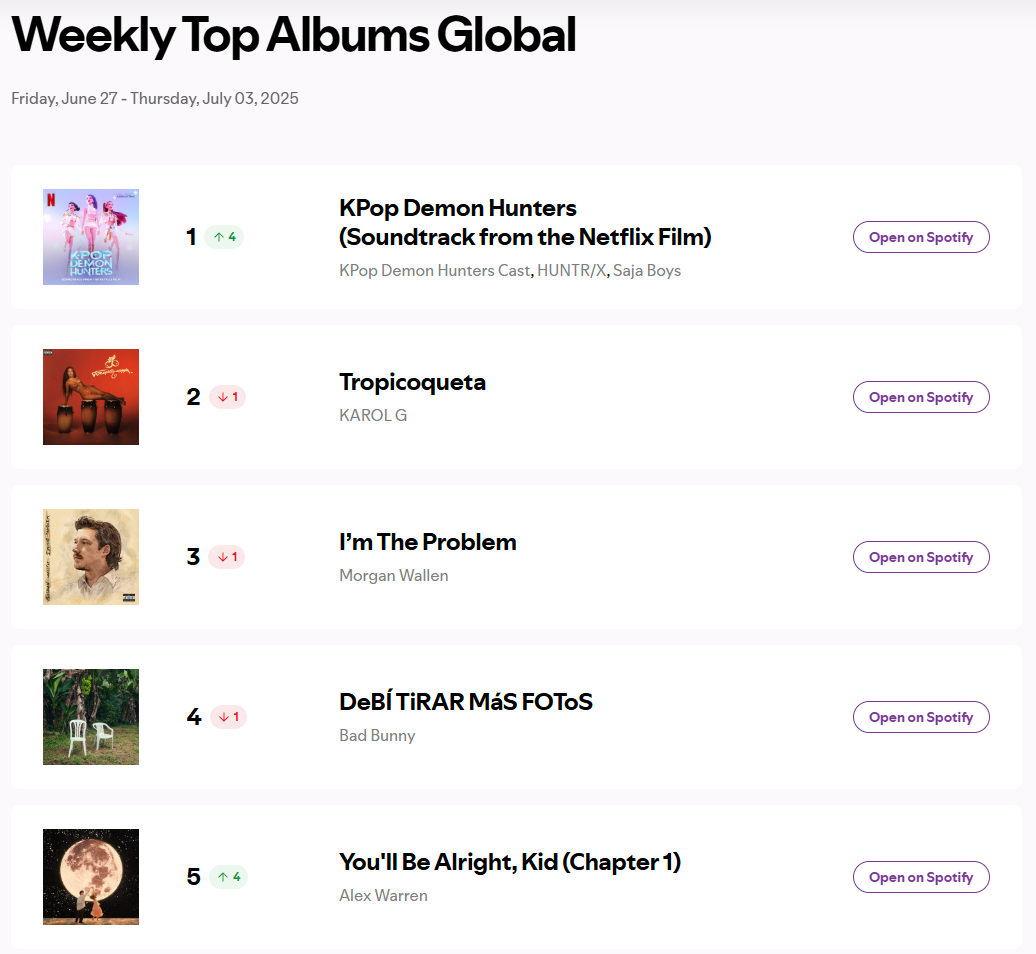Open I'm The Problem on Spotify
This screenshot has height=954, width=1036.
click(921, 557)
